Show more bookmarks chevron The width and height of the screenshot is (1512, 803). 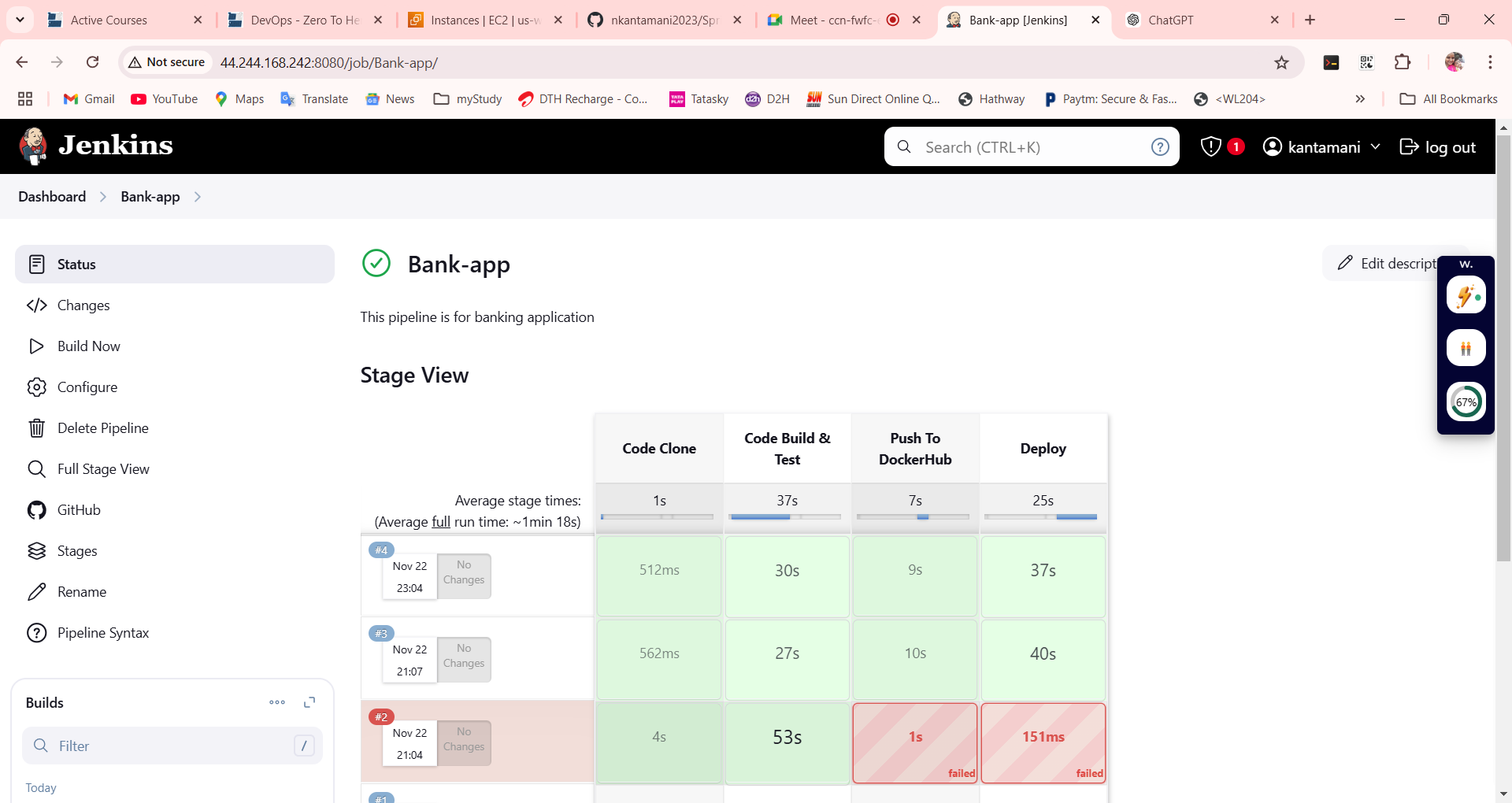point(1360,99)
